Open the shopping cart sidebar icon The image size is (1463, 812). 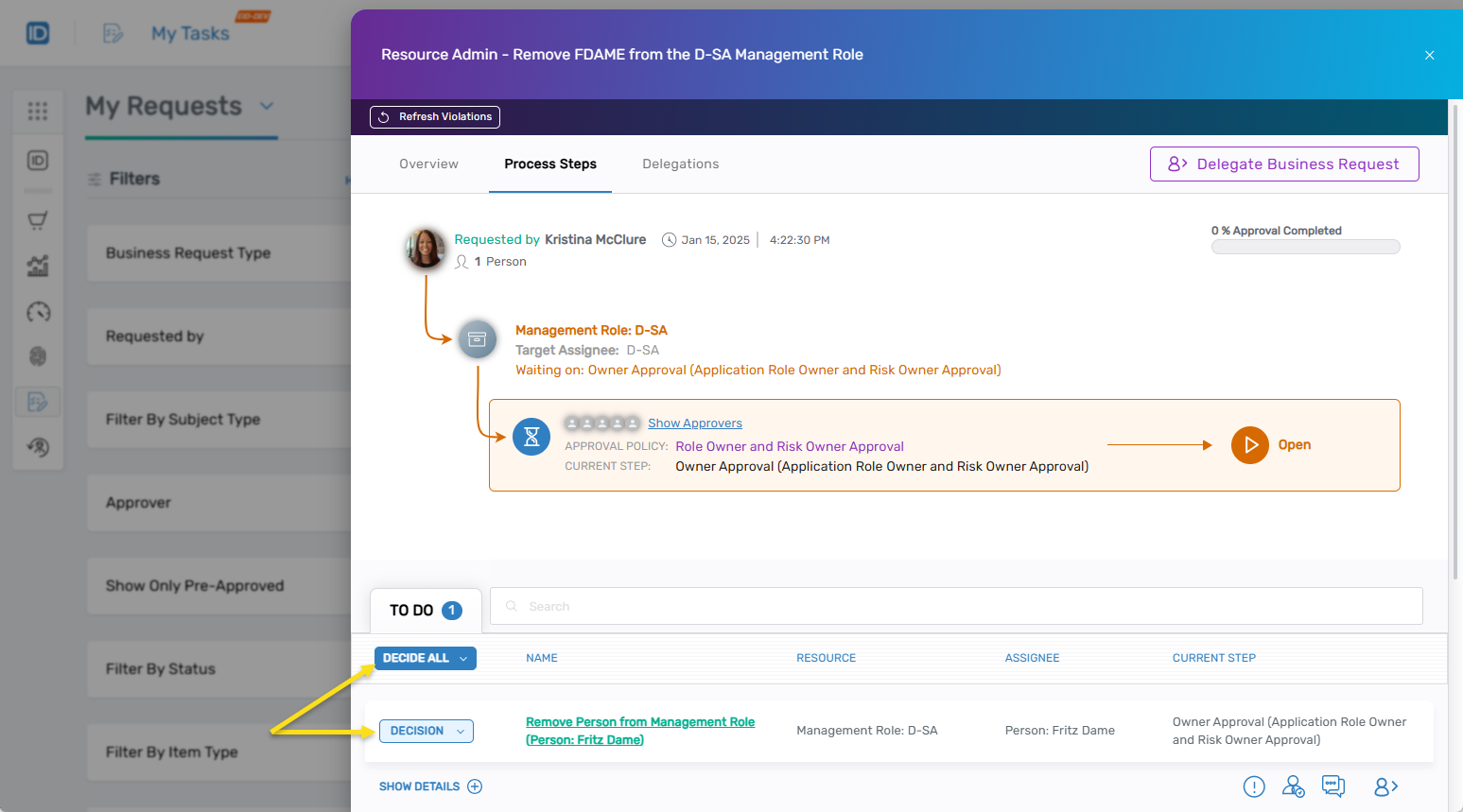38,221
